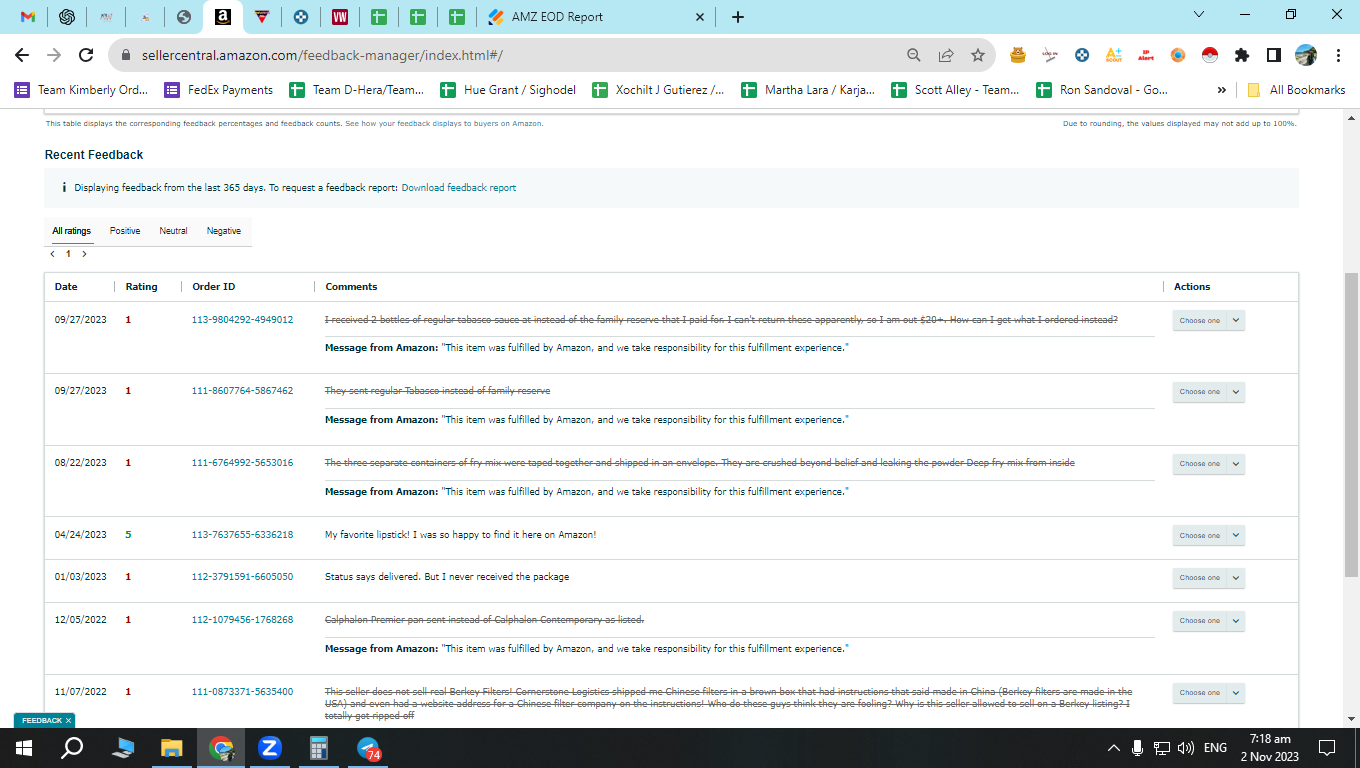Open the A+ Scout extension
1360x768 pixels.
(x=1114, y=55)
